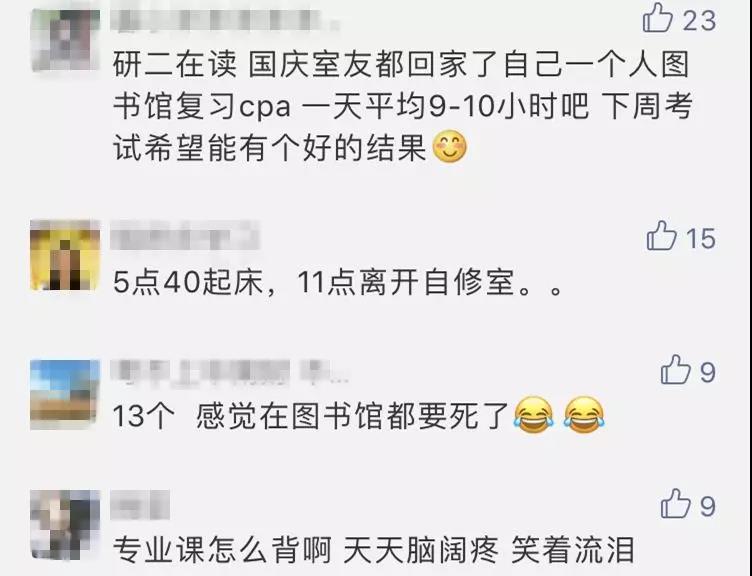Viewport: 752px width, 576px height.
Task: Select the comment 5点40起床 11点离开自修室
Action: pyautogui.click(x=337, y=282)
